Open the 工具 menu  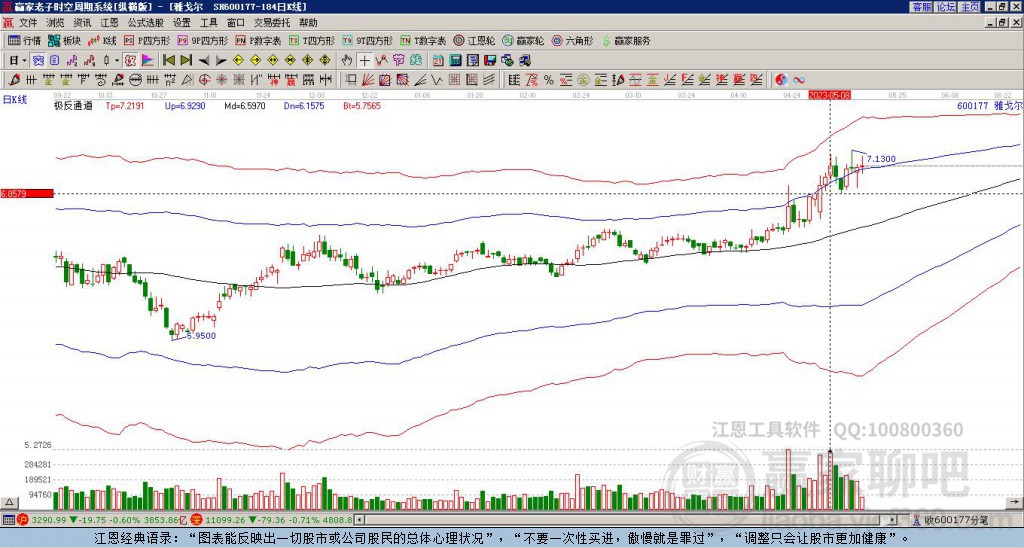(x=208, y=23)
